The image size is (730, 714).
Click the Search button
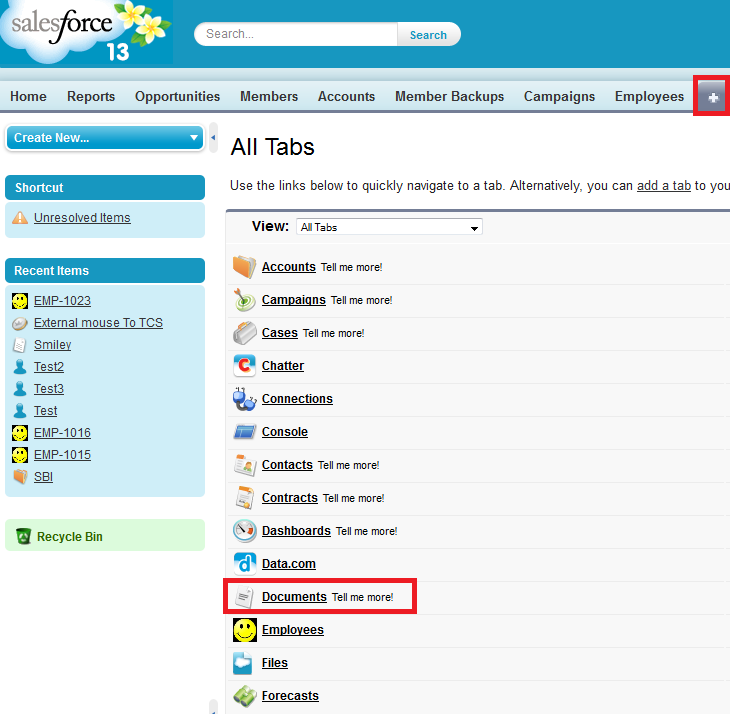click(x=428, y=34)
